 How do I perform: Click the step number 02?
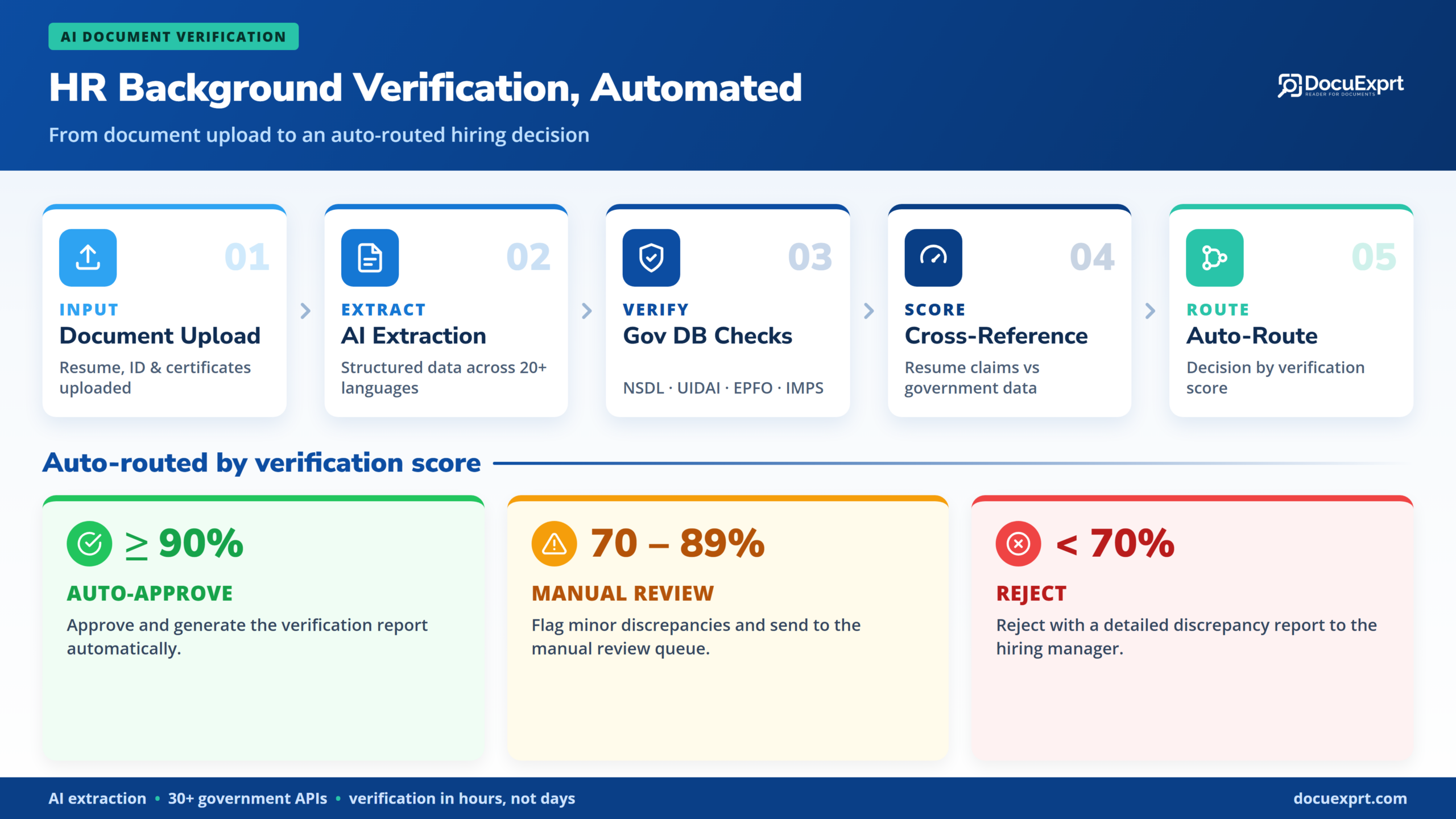tap(528, 257)
